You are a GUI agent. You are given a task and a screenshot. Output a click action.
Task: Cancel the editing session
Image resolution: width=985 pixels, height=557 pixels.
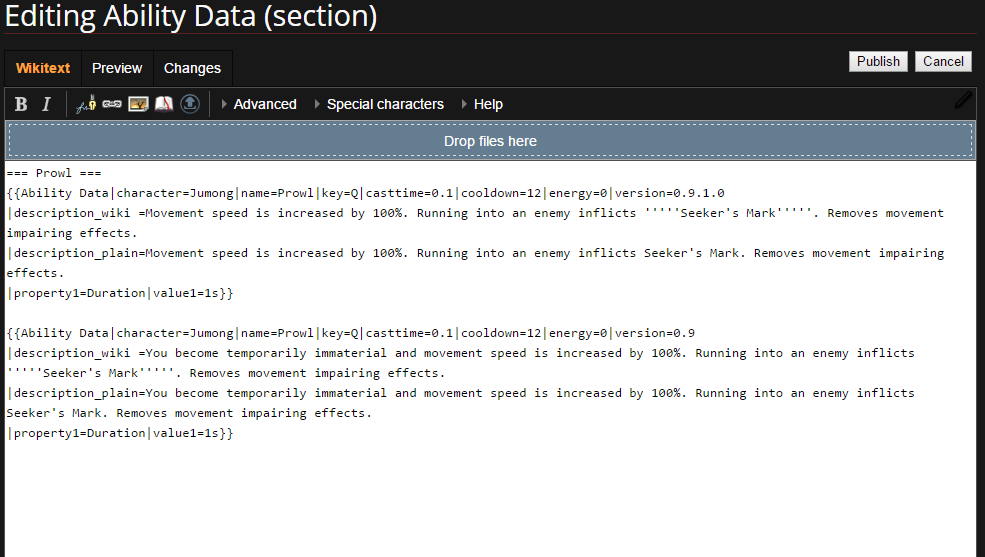click(943, 62)
